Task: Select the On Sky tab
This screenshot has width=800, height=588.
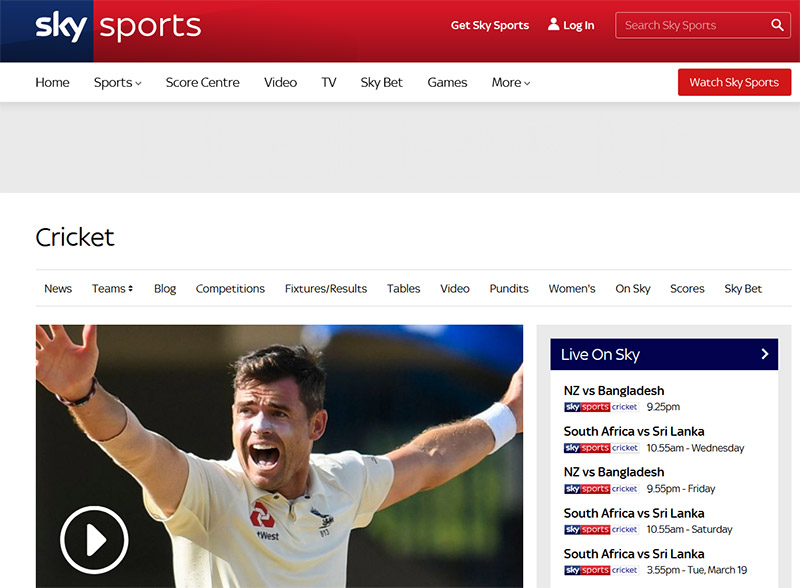Action: coord(633,288)
